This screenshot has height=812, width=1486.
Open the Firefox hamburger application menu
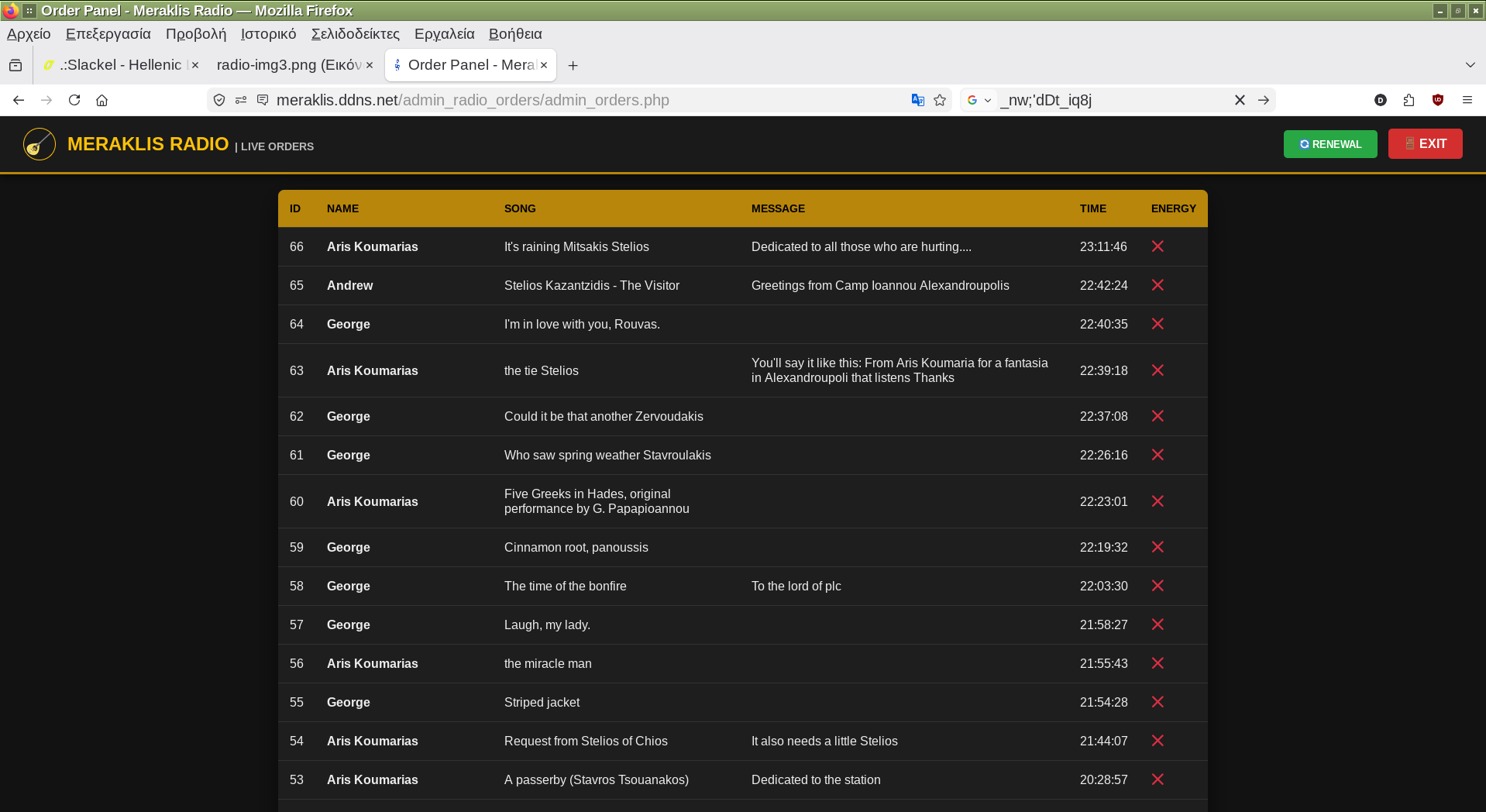pyautogui.click(x=1467, y=100)
